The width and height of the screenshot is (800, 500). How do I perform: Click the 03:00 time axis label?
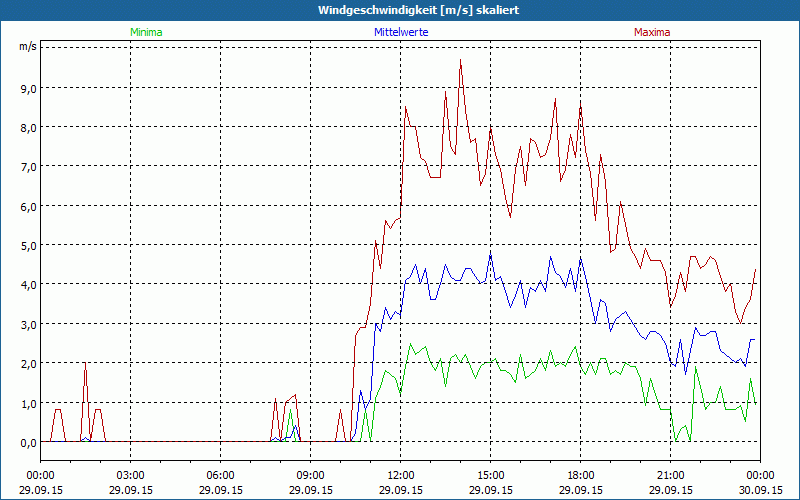[131, 476]
